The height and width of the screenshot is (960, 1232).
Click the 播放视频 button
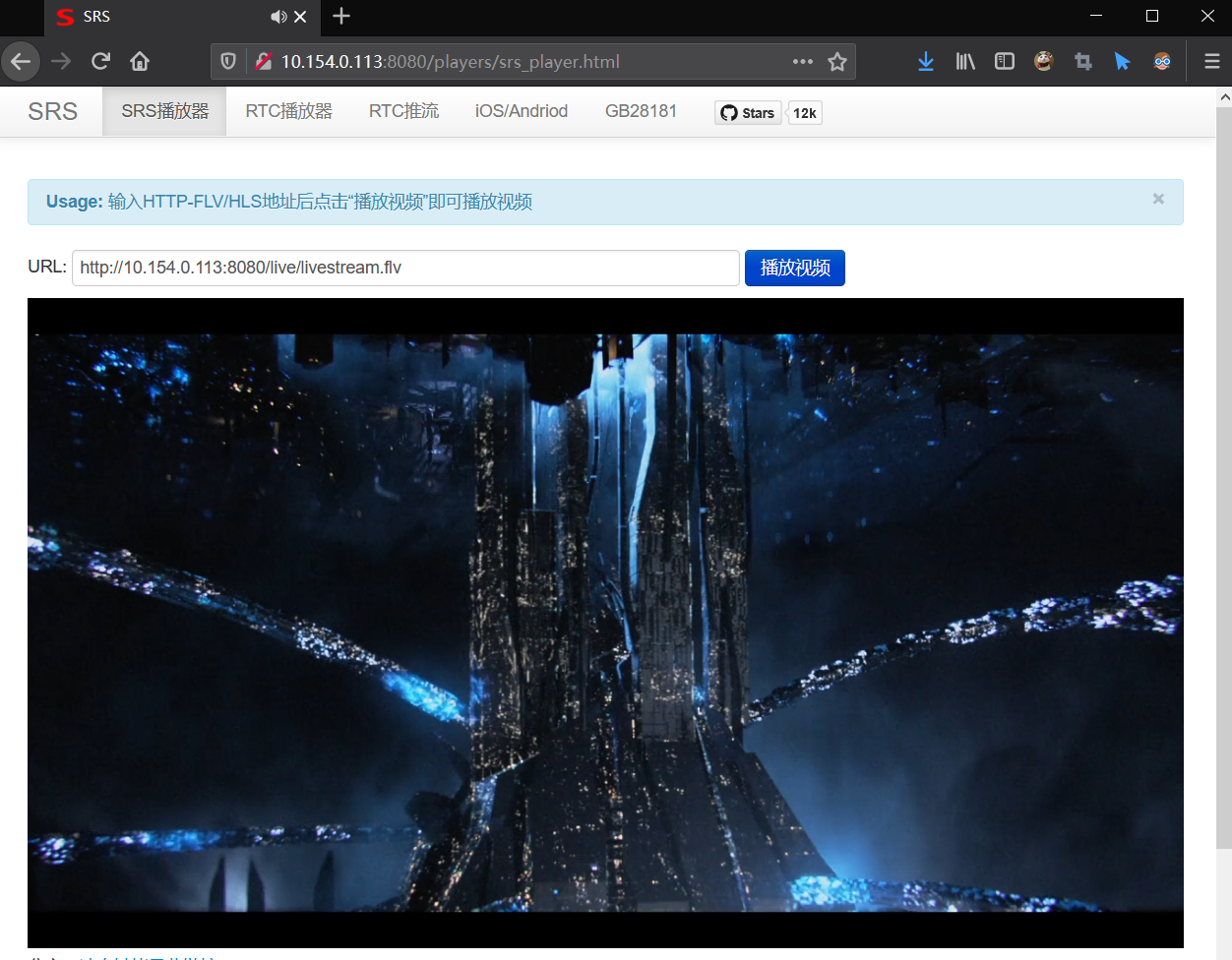[795, 268]
